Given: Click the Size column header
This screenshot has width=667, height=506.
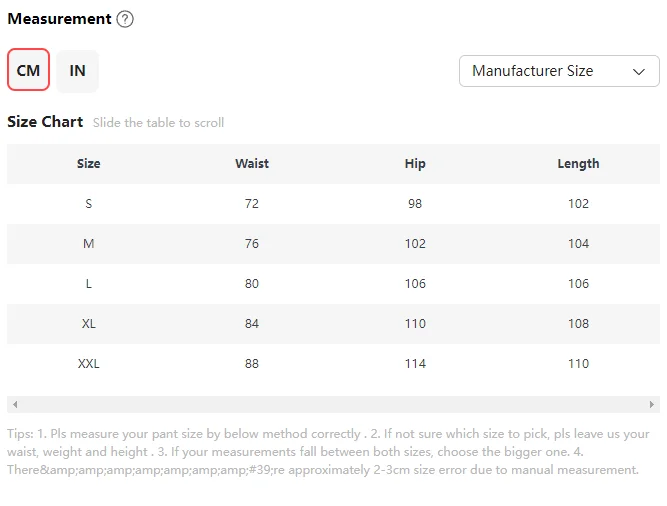Looking at the screenshot, I should coord(88,164).
